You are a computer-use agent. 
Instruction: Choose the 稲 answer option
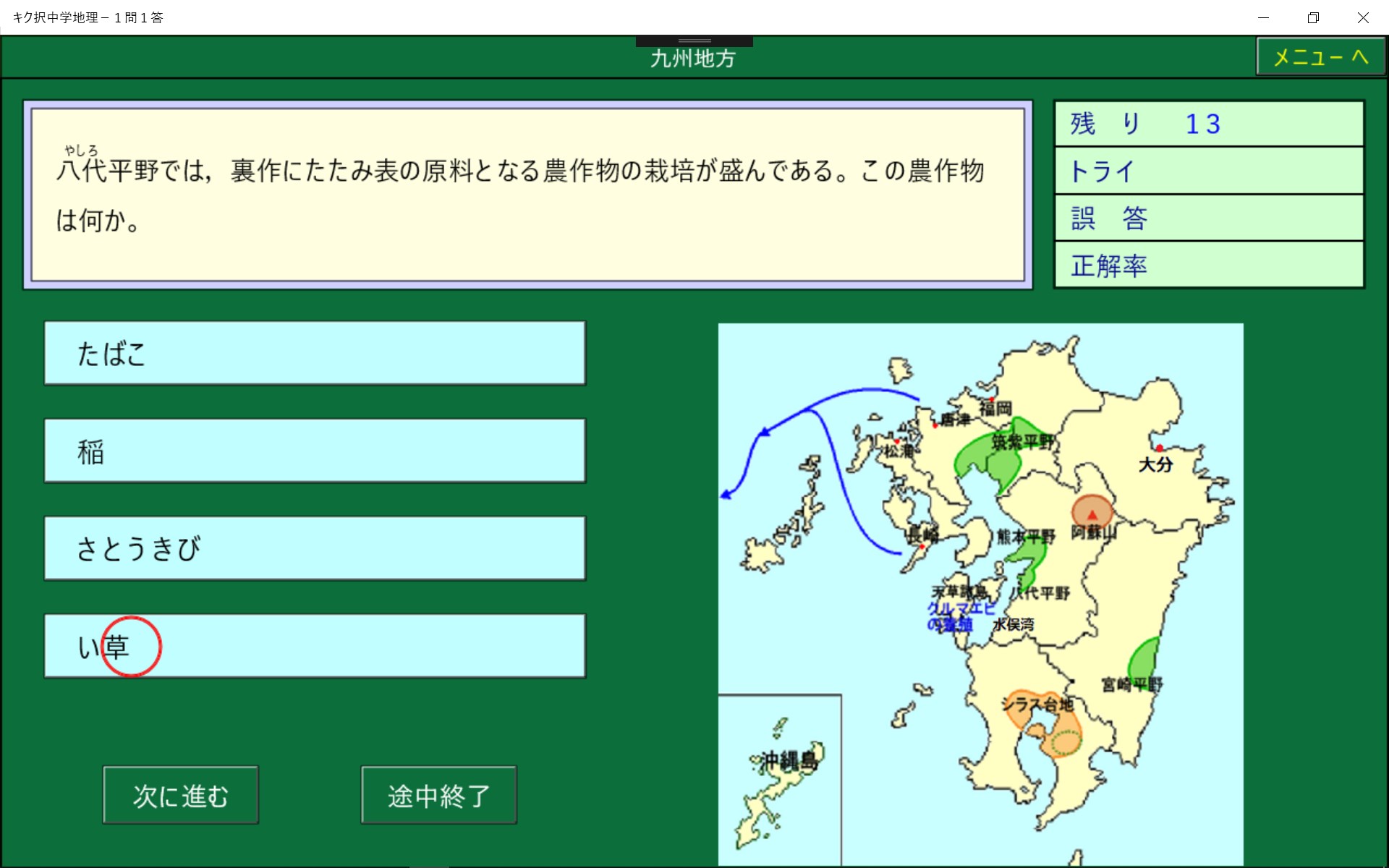coord(315,451)
